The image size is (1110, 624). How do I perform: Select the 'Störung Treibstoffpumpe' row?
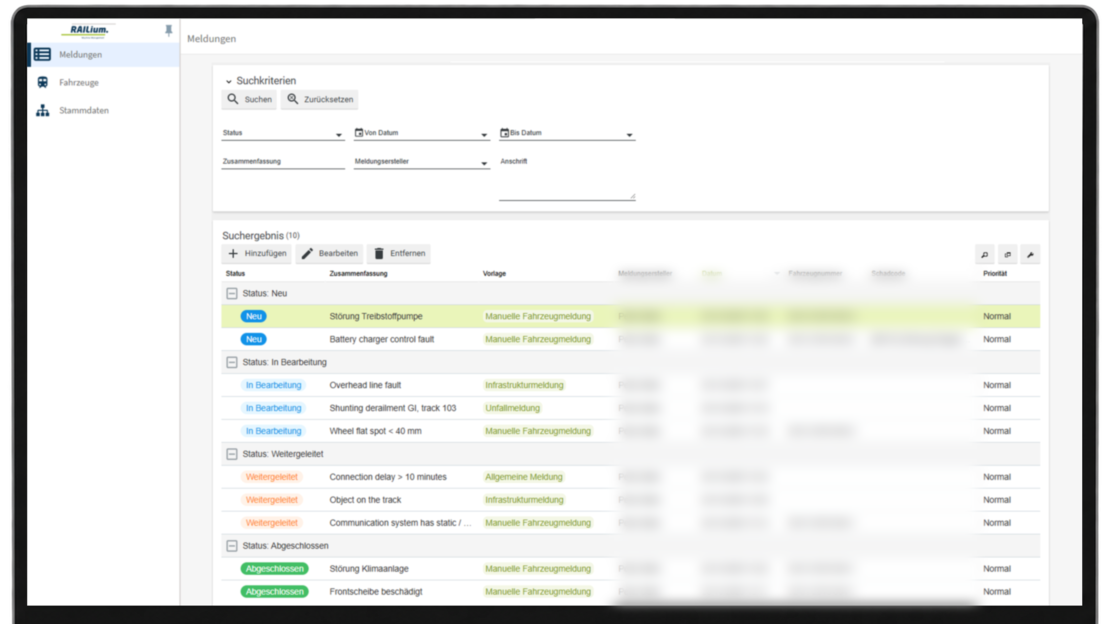pos(631,317)
